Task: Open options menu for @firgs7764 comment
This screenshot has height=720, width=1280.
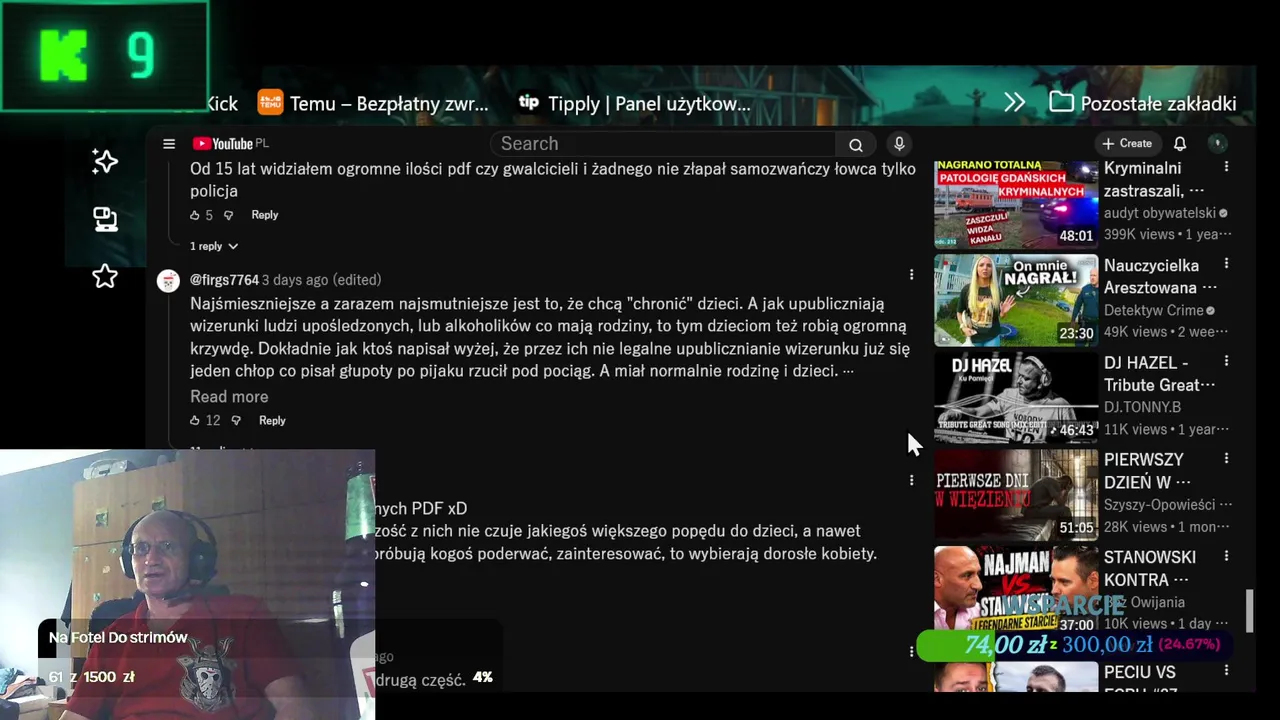Action: click(911, 274)
